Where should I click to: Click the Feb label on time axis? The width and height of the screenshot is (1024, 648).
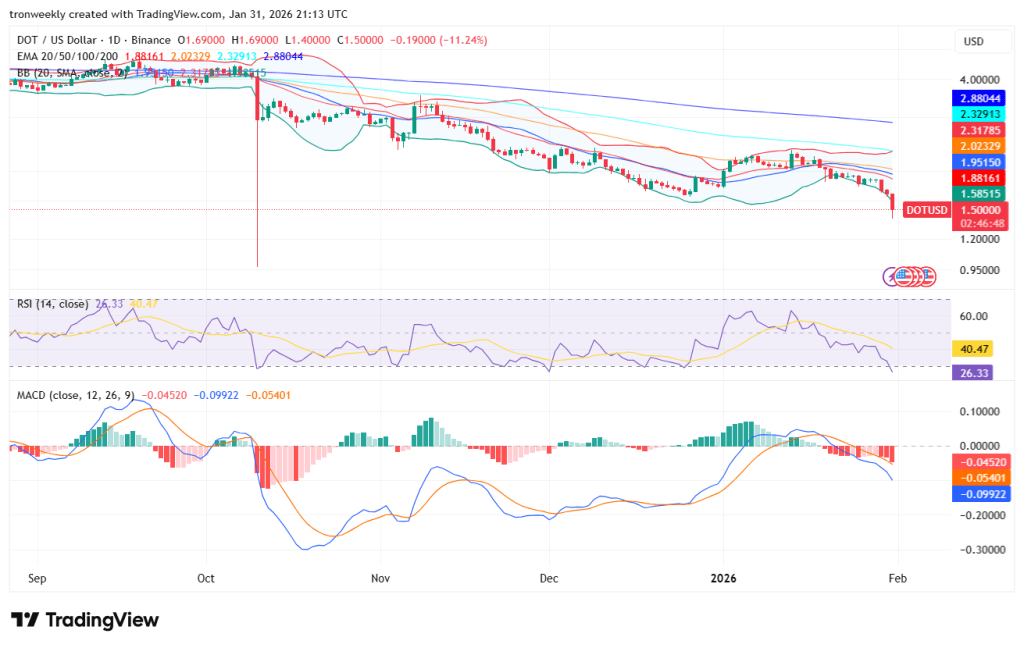click(x=898, y=579)
